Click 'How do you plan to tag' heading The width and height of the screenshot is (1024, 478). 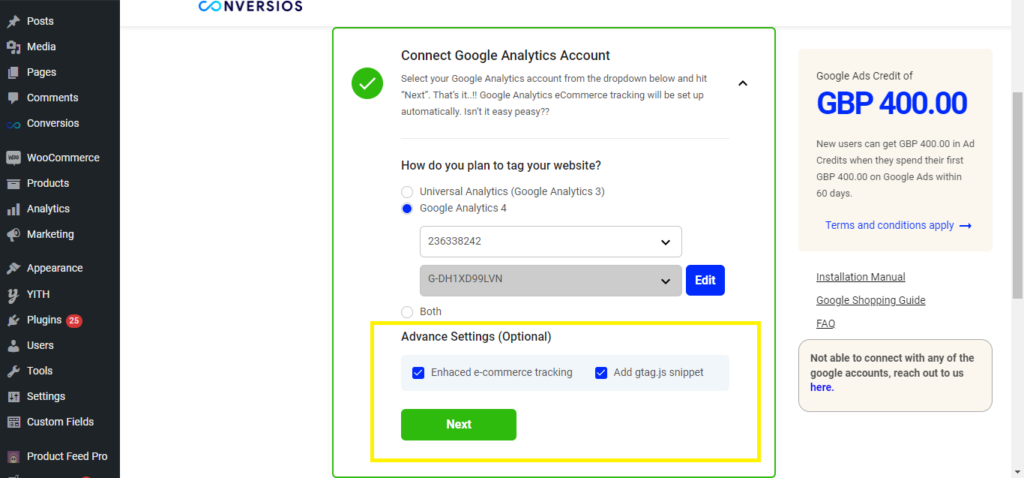(501, 166)
